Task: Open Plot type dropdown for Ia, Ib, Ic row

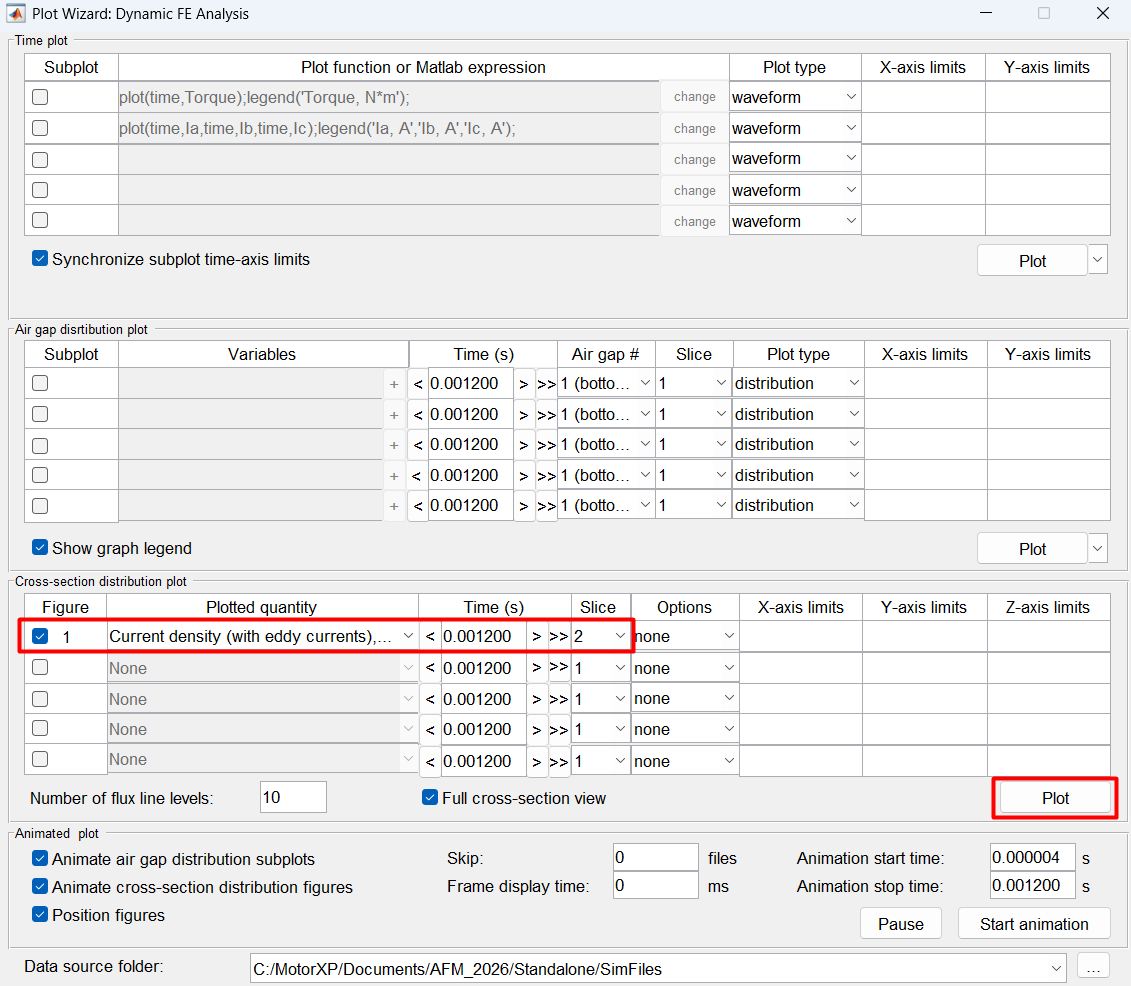Action: 795,128
